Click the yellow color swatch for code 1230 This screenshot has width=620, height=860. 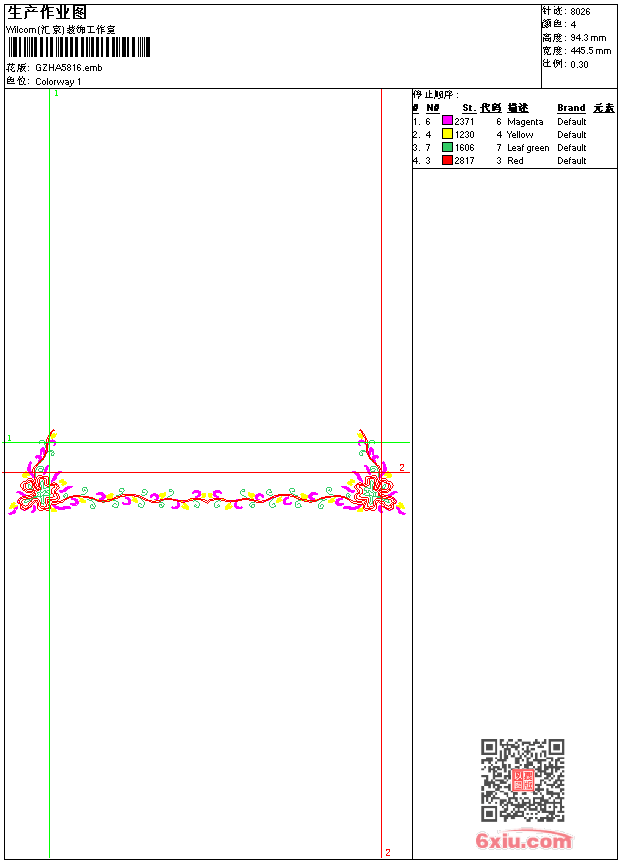pyautogui.click(x=447, y=134)
